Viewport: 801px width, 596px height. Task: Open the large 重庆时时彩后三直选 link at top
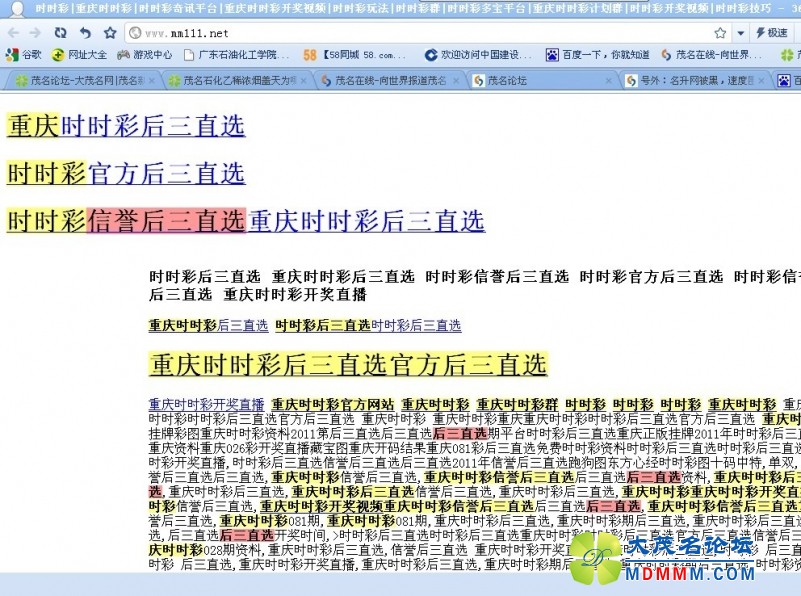[126, 126]
